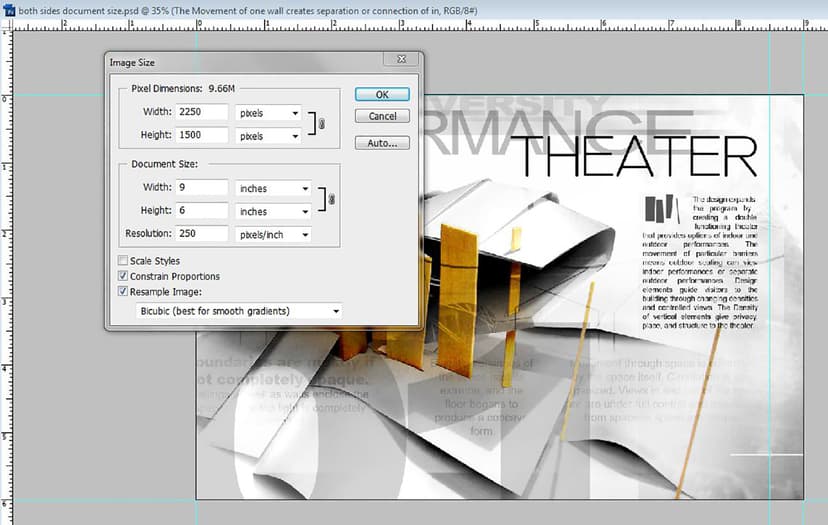Click Cancel in Image Size dialog
828x525 pixels.
(x=382, y=116)
